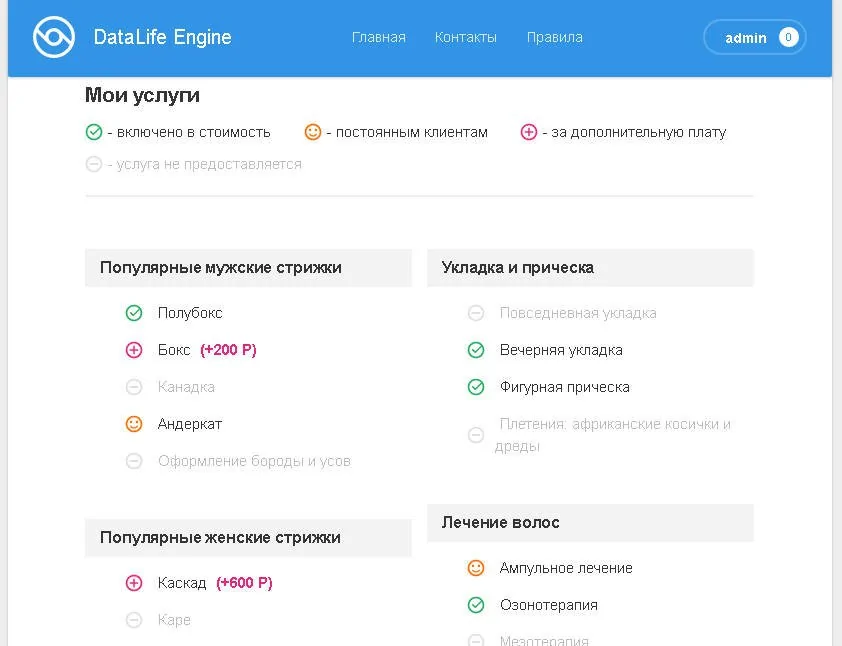
Task: Click the DataLife Engine logo icon
Action: tap(54, 37)
